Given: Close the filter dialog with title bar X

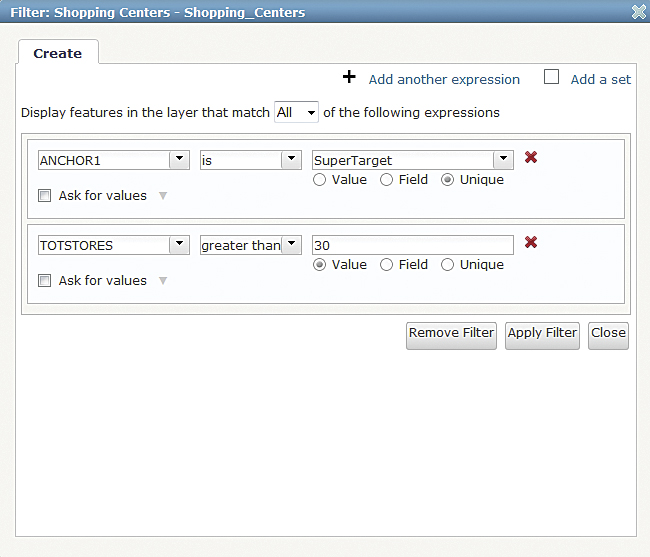Looking at the screenshot, I should (638, 12).
